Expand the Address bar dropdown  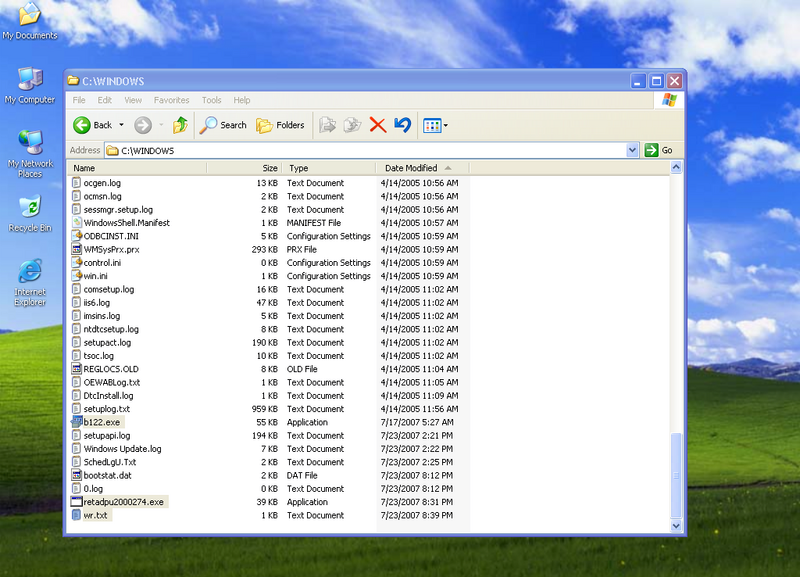point(632,150)
